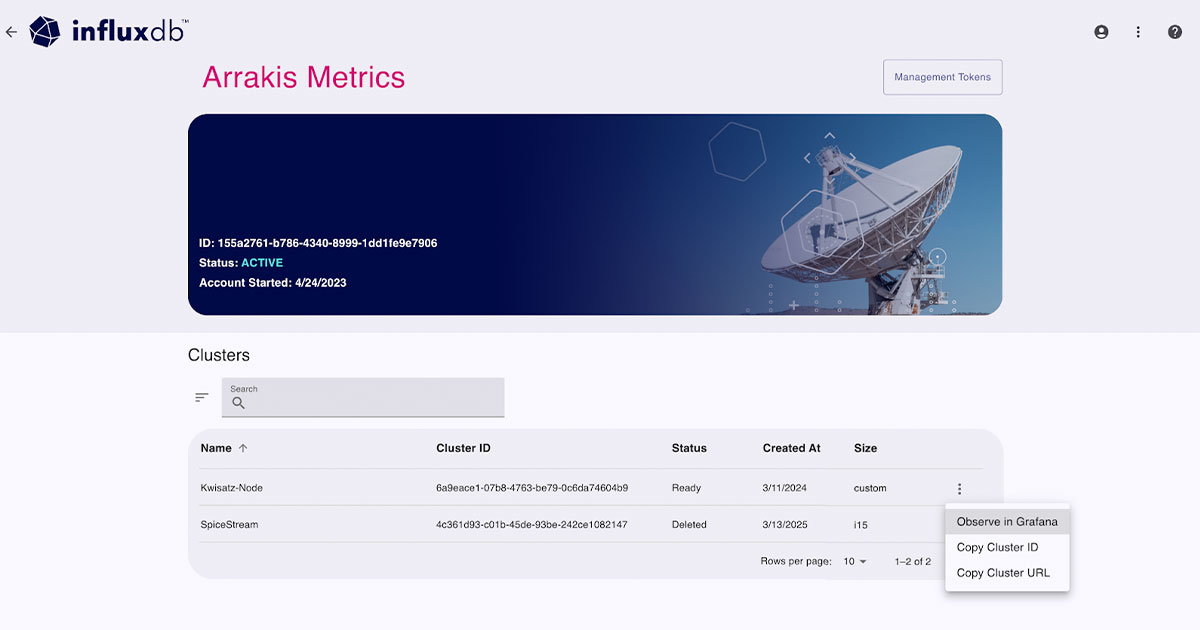The height and width of the screenshot is (630, 1200).
Task: Expand the Size column header
Action: click(865, 448)
